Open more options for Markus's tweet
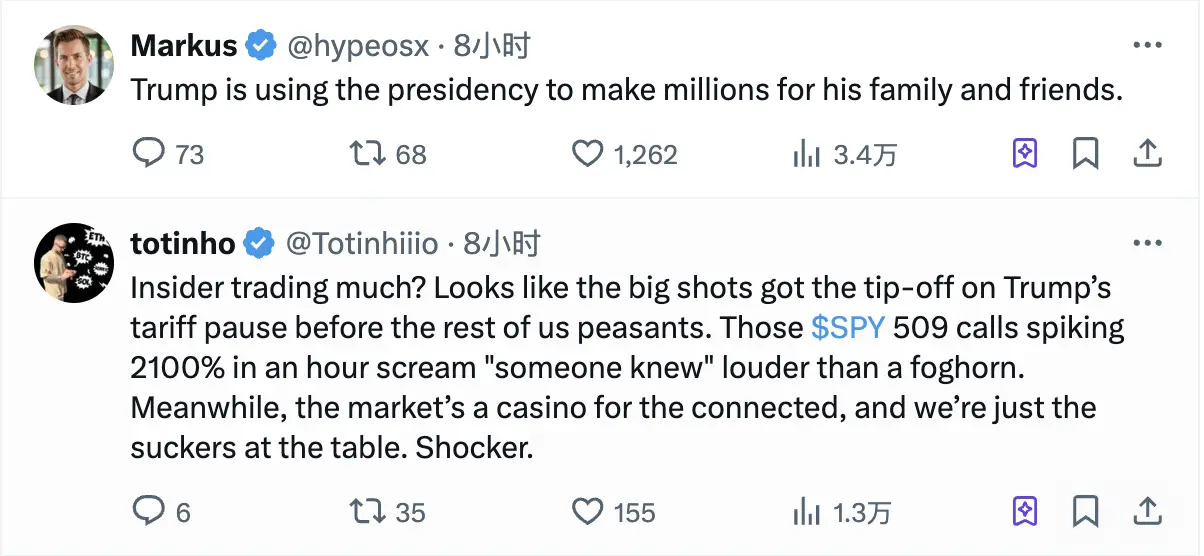The height and width of the screenshot is (556, 1204). point(1146,46)
